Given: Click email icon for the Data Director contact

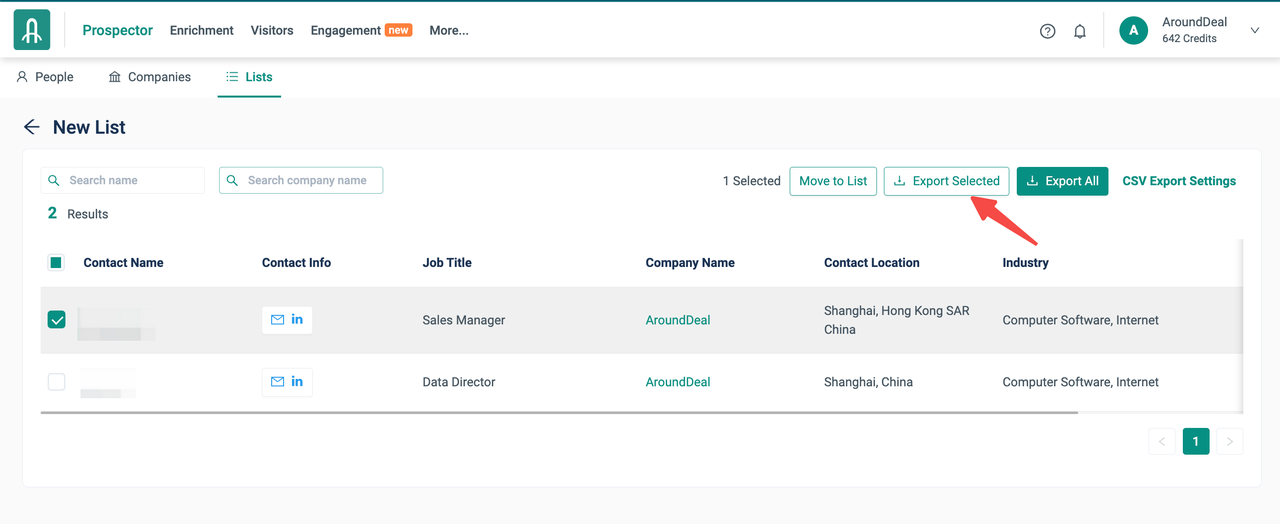Looking at the screenshot, I should tap(278, 382).
